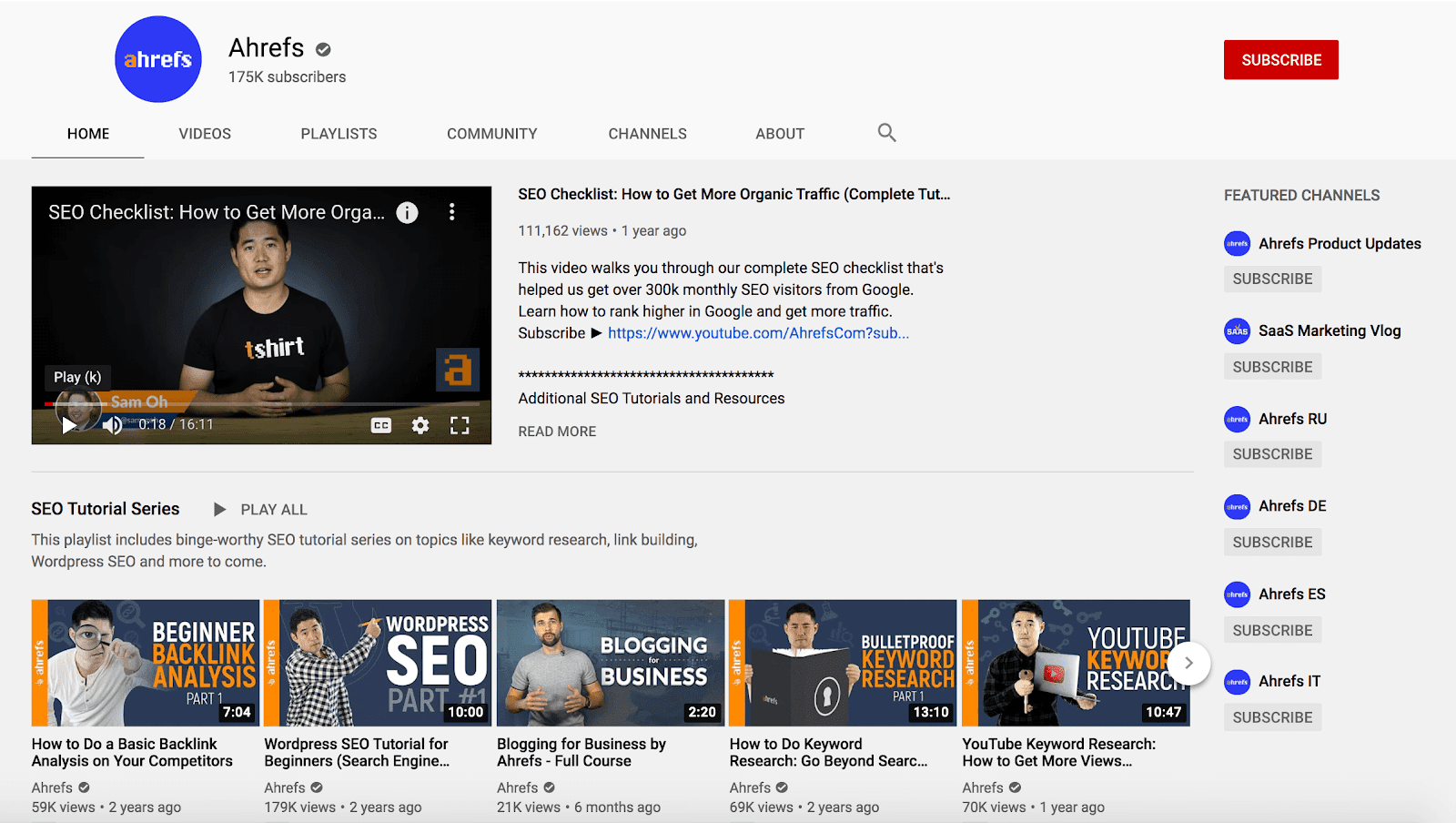
Task: Open the PLAYLISTS tab
Action: click(x=339, y=134)
